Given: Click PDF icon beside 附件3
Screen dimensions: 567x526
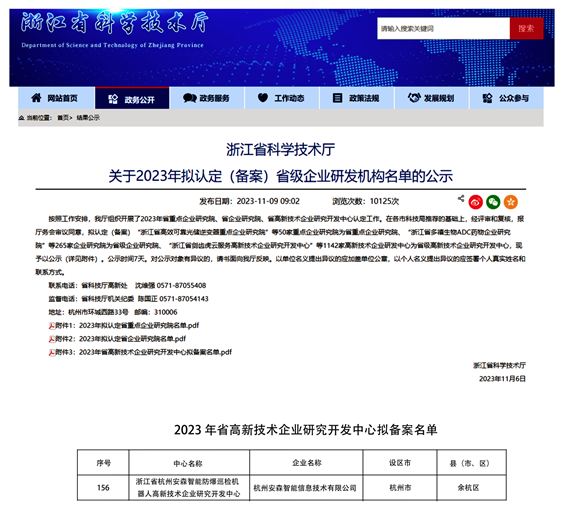Looking at the screenshot, I should click(x=52, y=352).
